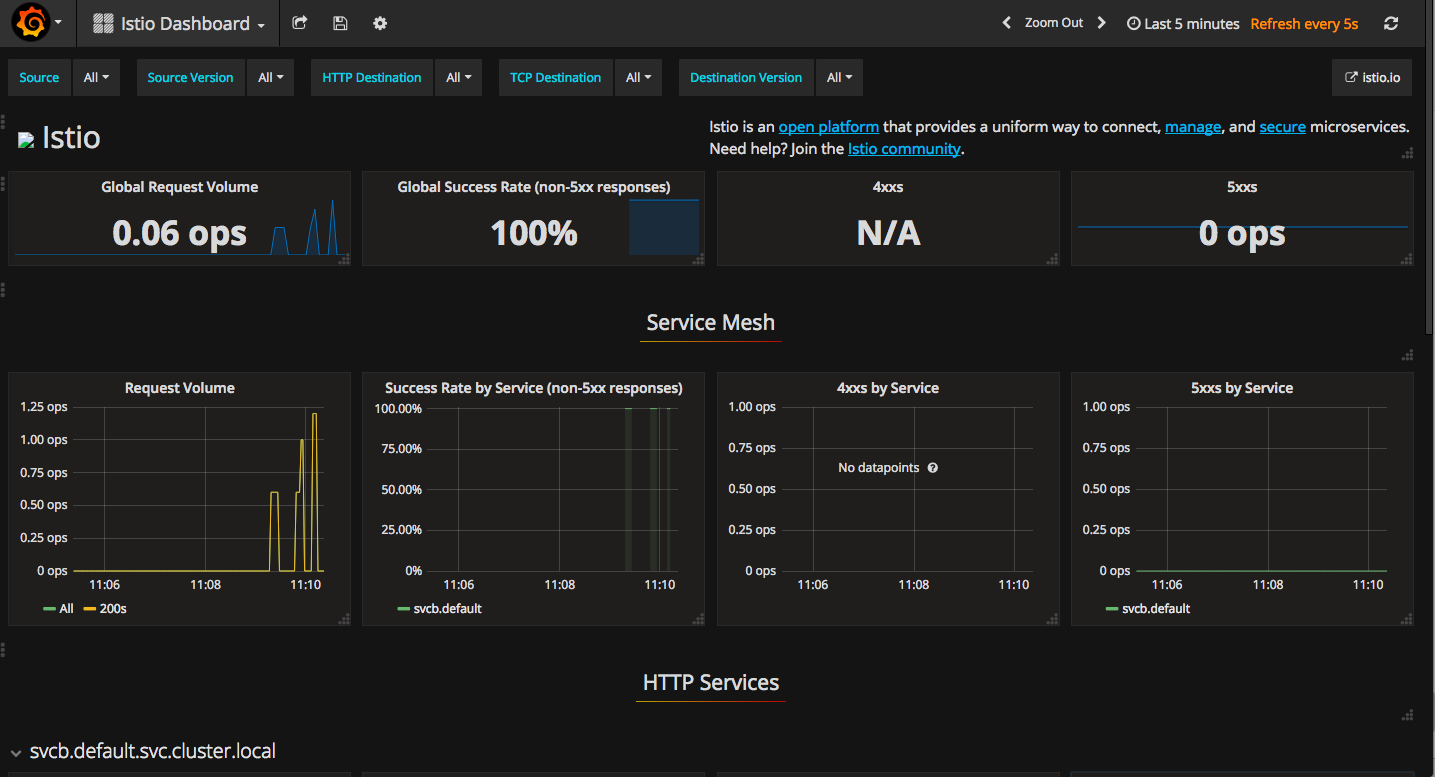Screen dimensions: 1435x777
Task: Click the svcb.default color swatch in 5xxs legend
Action: 1111,608
